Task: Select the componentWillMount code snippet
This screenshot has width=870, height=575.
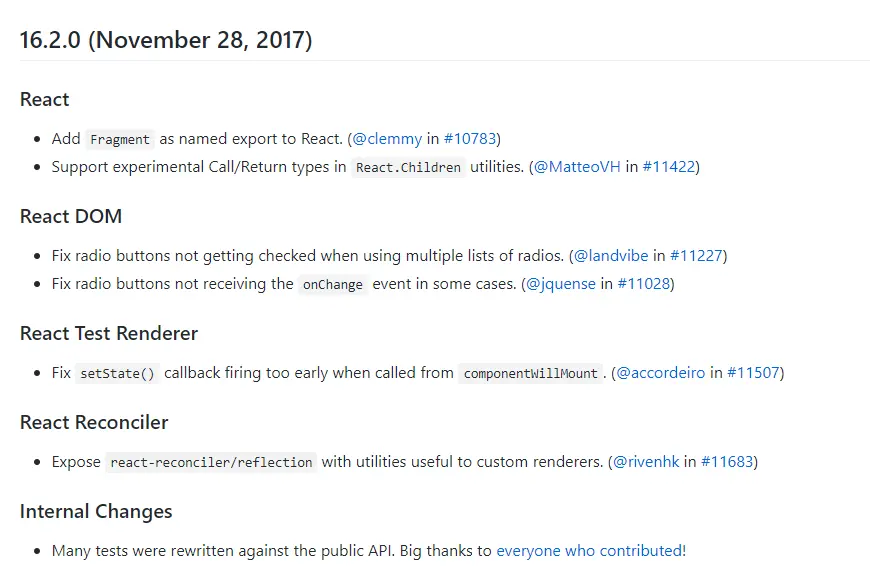Action: click(530, 374)
